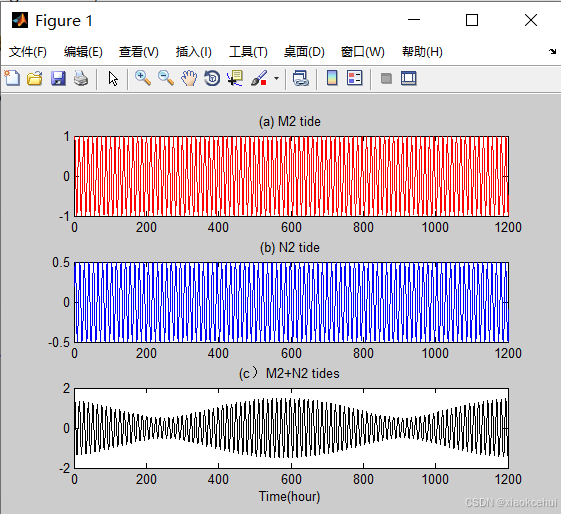The image size is (561, 514).
Task: Open the 查看(V) menu
Action: pyautogui.click(x=138, y=52)
